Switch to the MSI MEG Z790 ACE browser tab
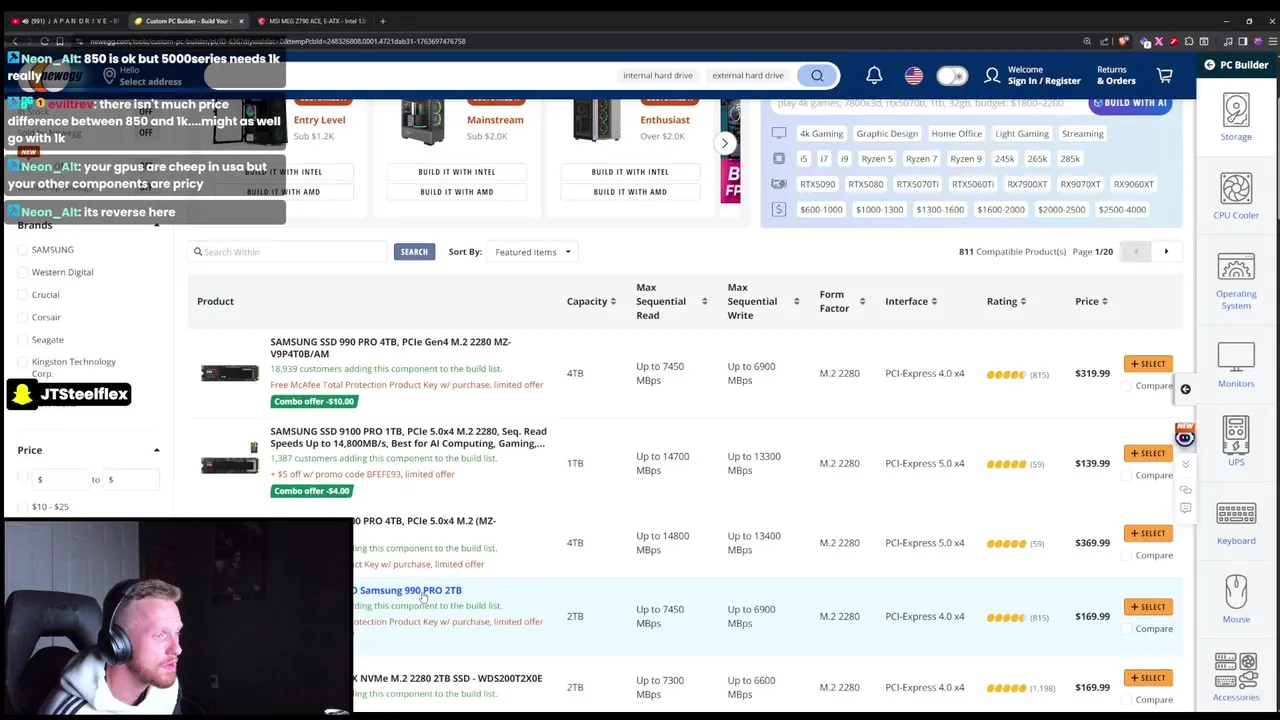1280x720 pixels. (312, 21)
